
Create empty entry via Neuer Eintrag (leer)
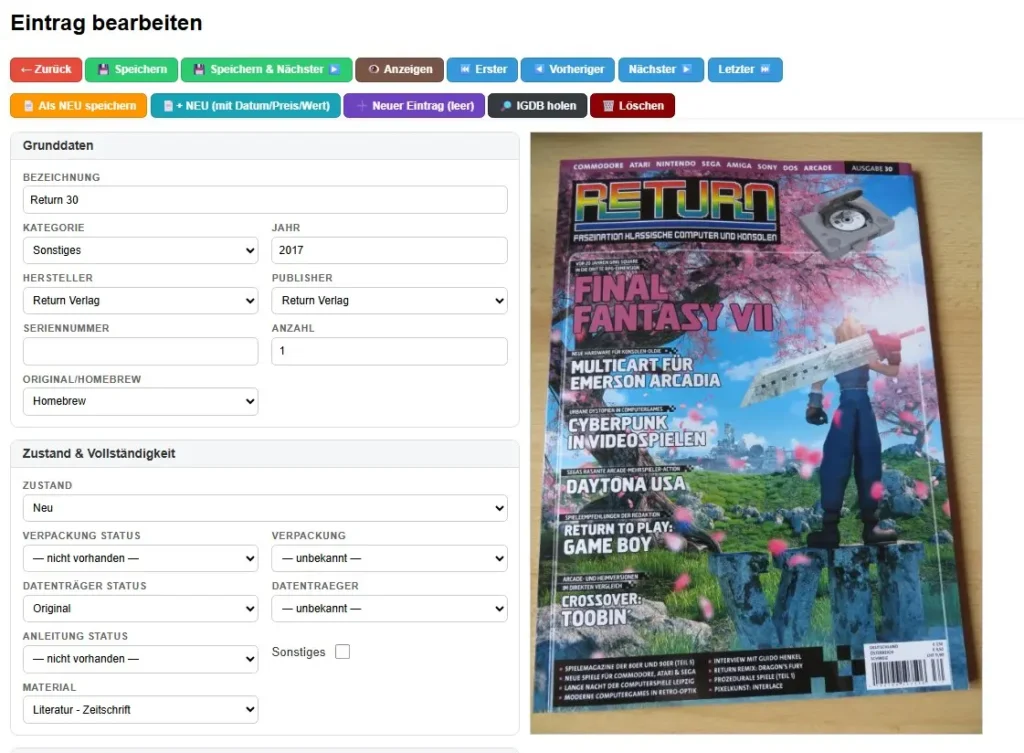414,106
